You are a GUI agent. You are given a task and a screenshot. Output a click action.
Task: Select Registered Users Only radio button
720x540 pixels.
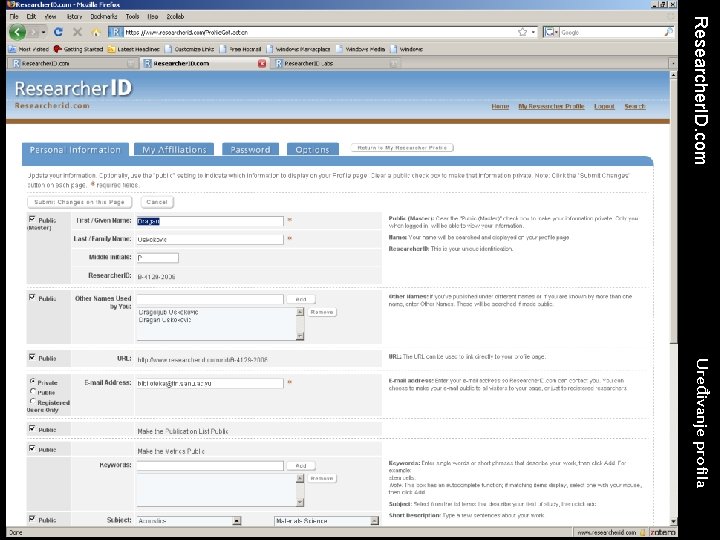(33, 401)
